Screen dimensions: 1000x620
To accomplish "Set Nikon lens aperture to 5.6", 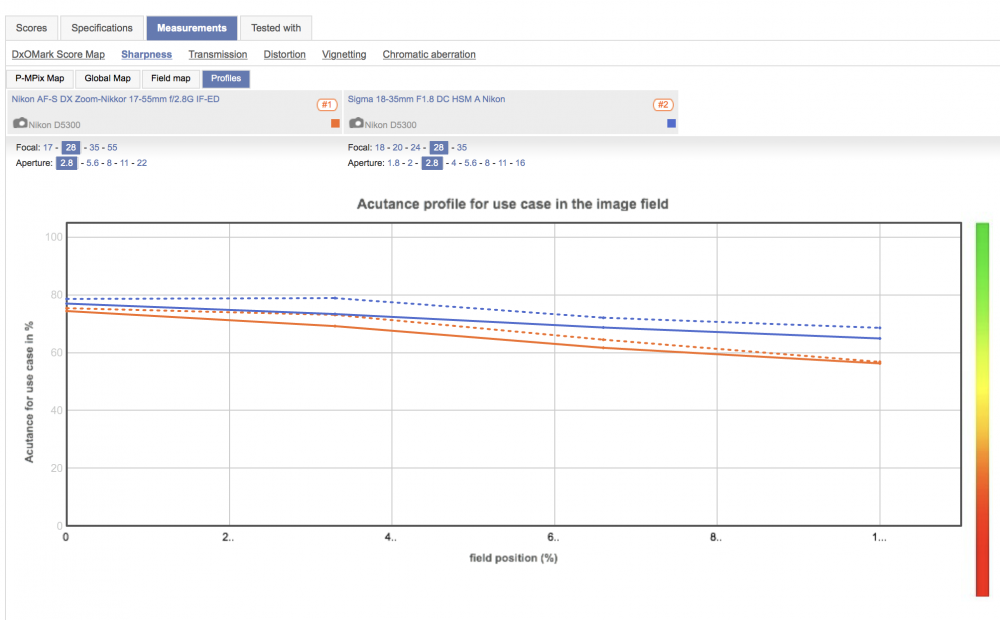I will pyautogui.click(x=92, y=163).
